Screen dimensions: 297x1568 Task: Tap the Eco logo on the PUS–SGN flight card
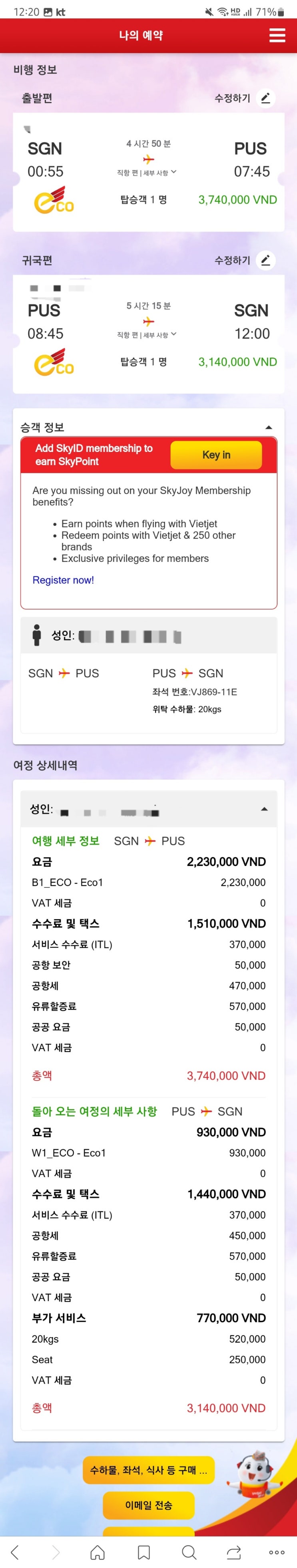coord(54,362)
